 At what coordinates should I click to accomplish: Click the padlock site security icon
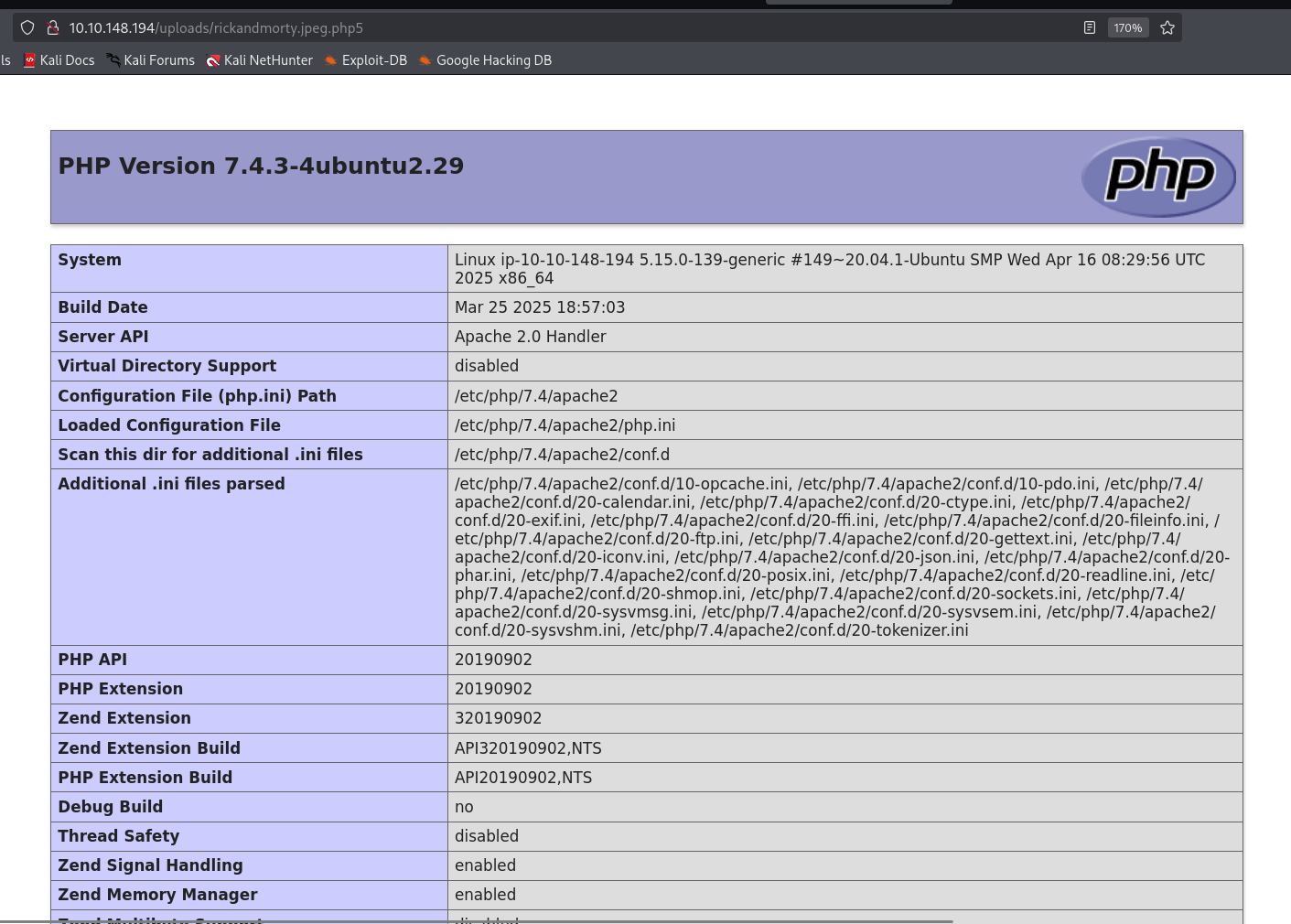[53, 27]
